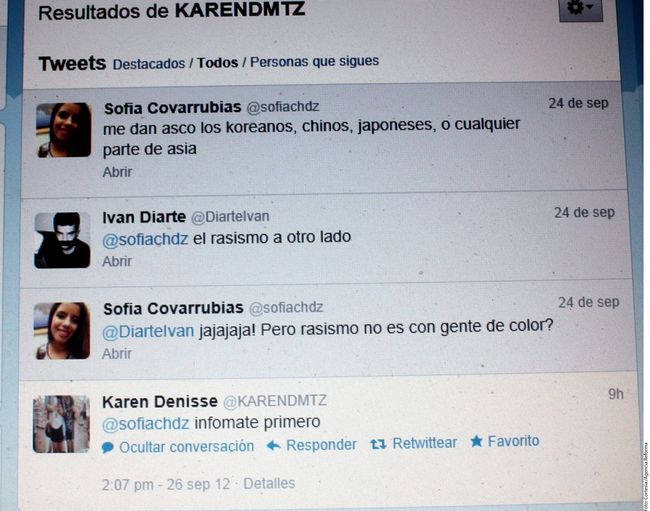Open Detalles of Karen Denisse's tweet
This screenshot has height=511, width=650.
pyautogui.click(x=269, y=483)
